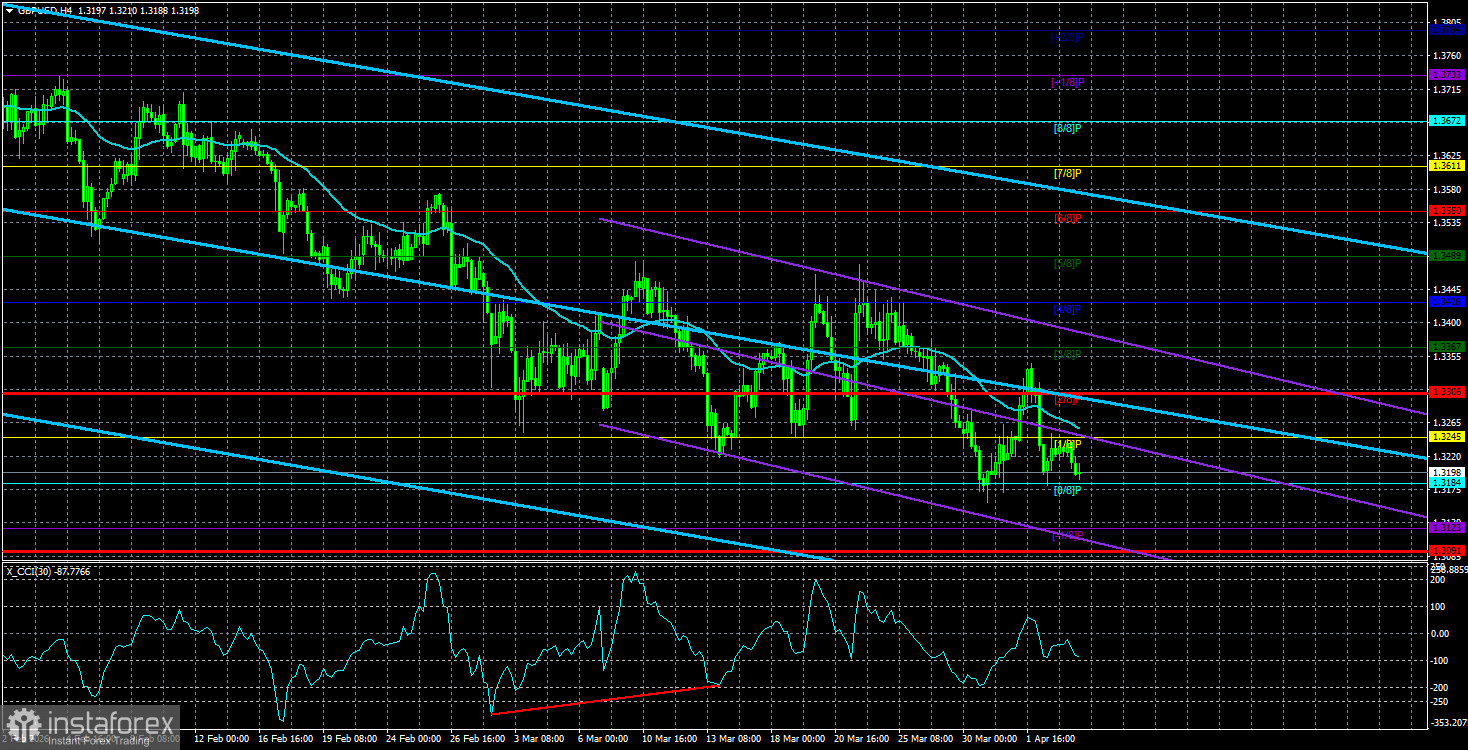Click the 19 Feb 08:00 time label
The image size is (1468, 750).
point(350,739)
